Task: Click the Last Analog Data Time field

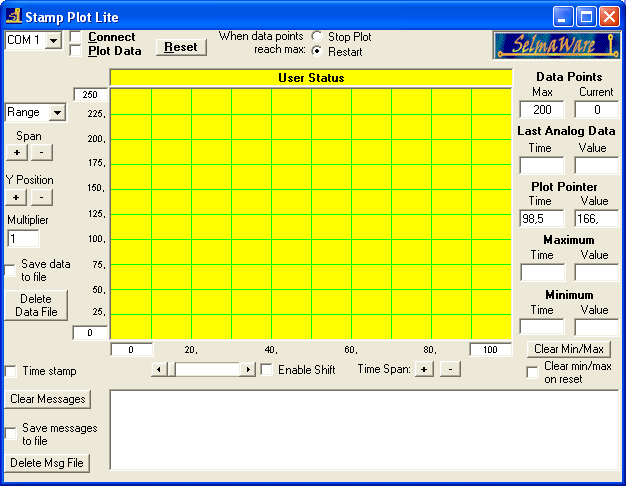Action: (x=542, y=165)
